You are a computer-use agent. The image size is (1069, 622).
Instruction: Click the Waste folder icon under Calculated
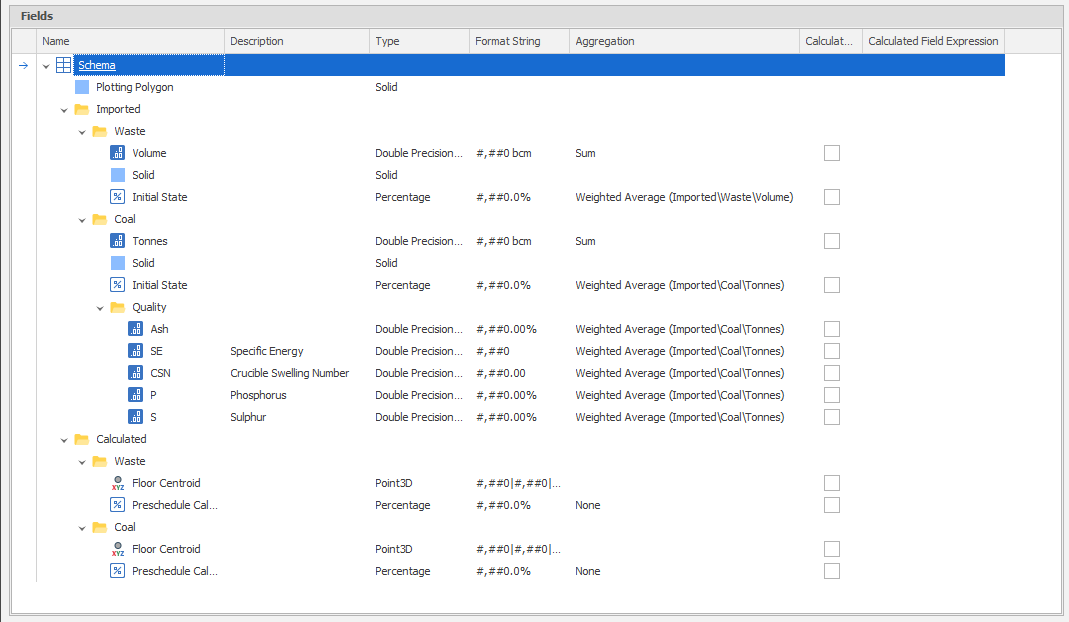[x=100, y=461]
